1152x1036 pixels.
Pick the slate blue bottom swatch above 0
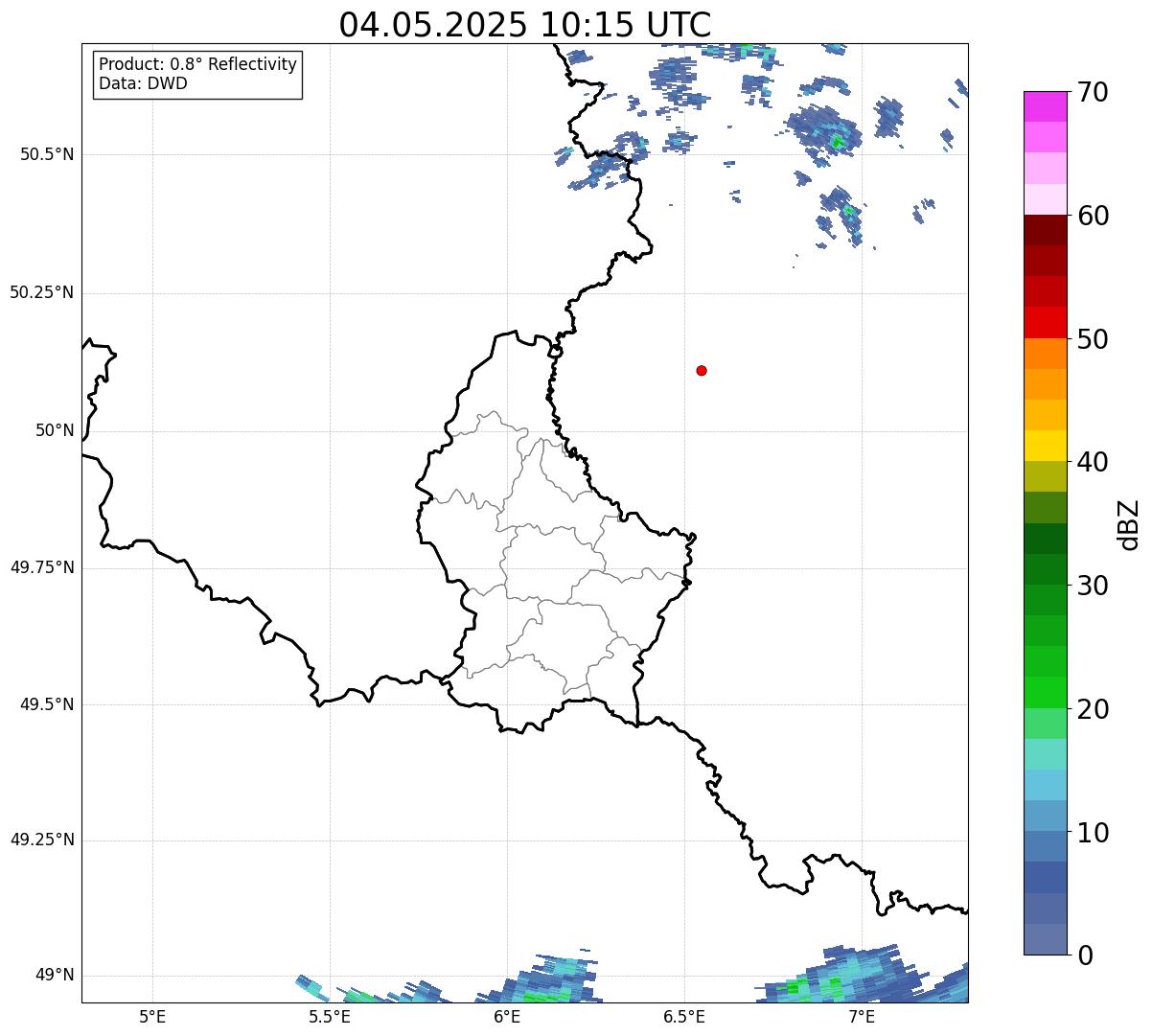click(1044, 939)
